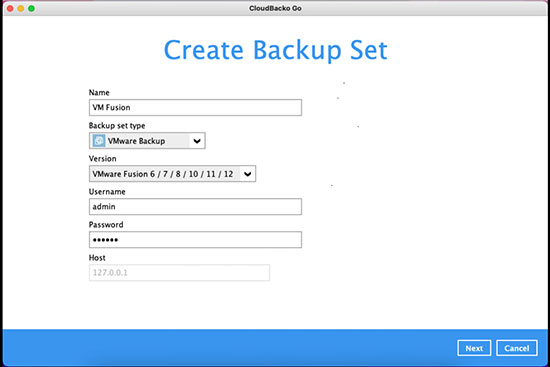Click the Name label

coord(99,93)
